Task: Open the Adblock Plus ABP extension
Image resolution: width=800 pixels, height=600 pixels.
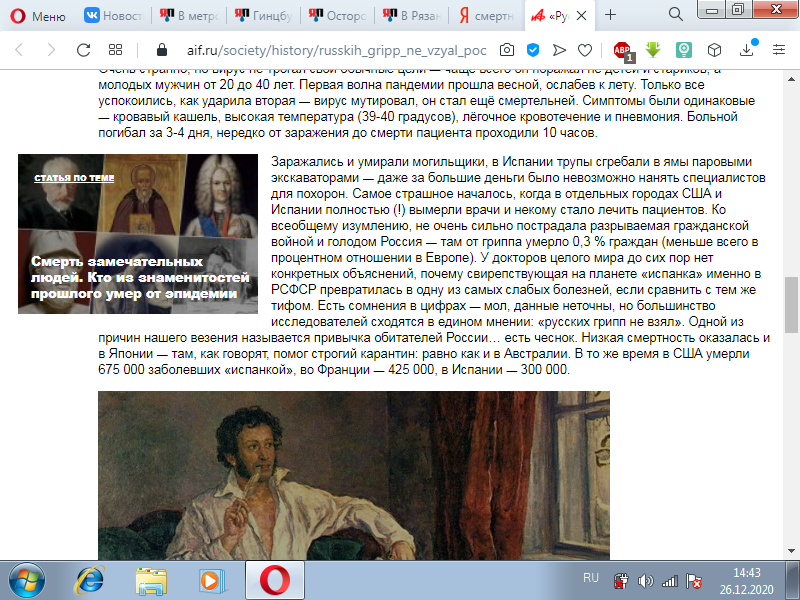Action: click(x=623, y=51)
